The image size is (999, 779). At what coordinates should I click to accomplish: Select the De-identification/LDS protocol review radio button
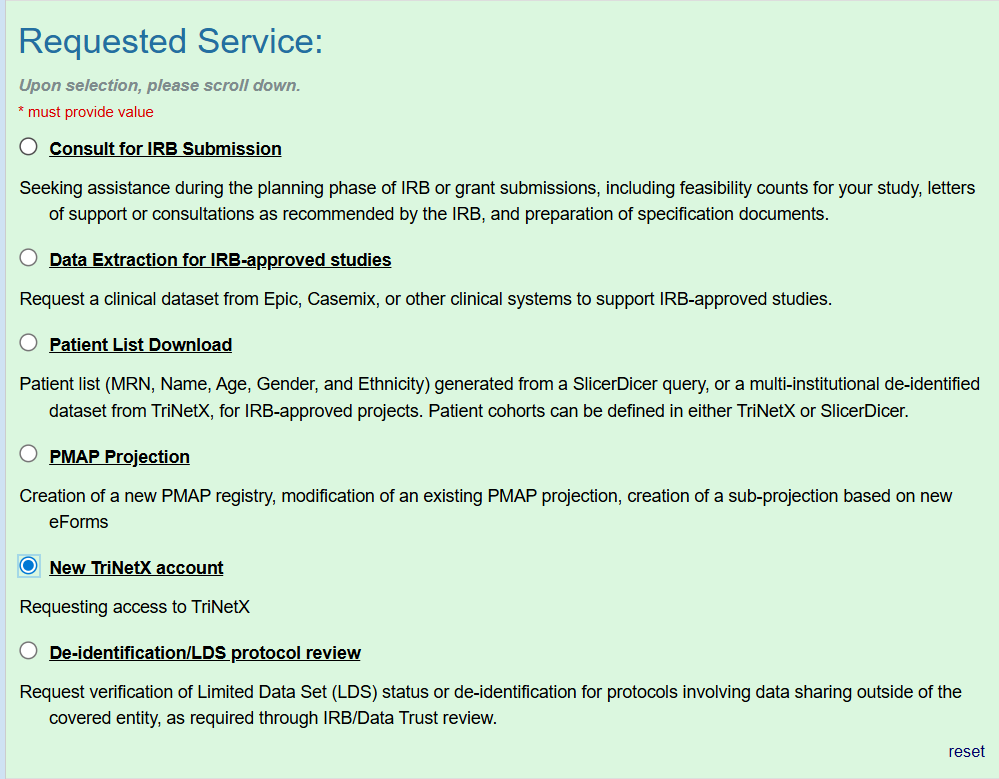click(28, 651)
